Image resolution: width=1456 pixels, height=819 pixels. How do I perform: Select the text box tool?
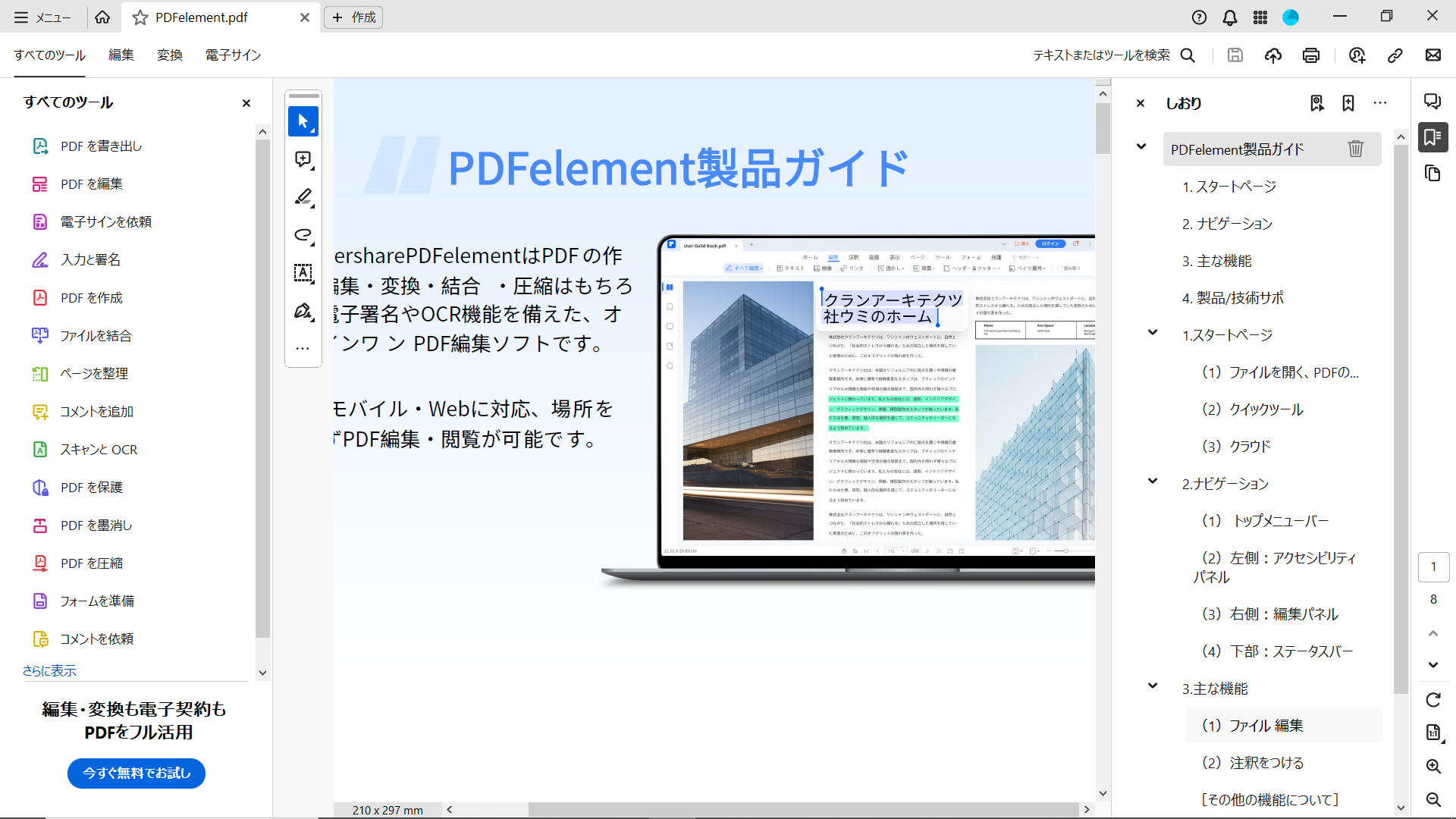tap(303, 273)
